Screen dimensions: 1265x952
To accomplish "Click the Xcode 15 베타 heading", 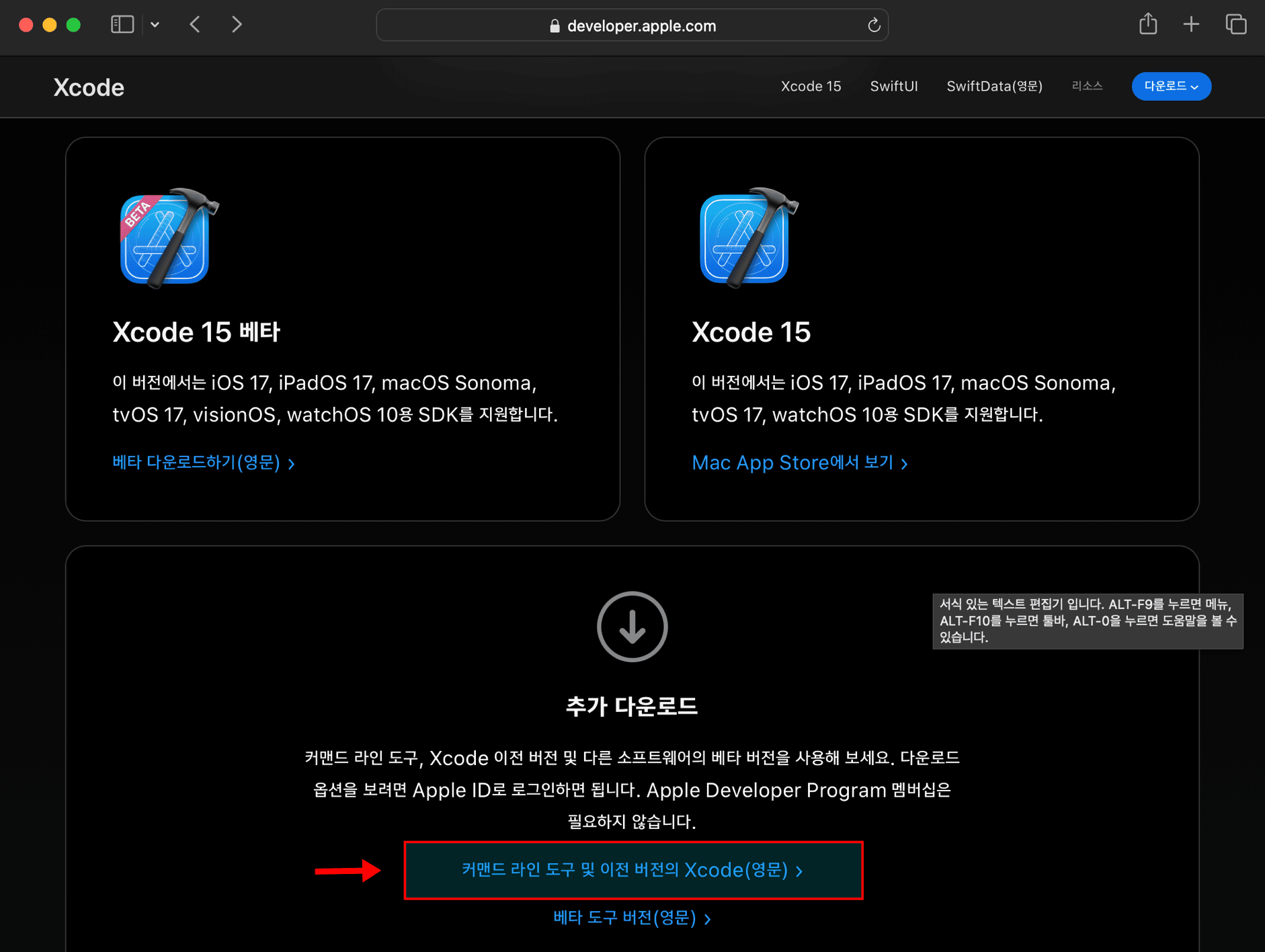I will [x=196, y=332].
